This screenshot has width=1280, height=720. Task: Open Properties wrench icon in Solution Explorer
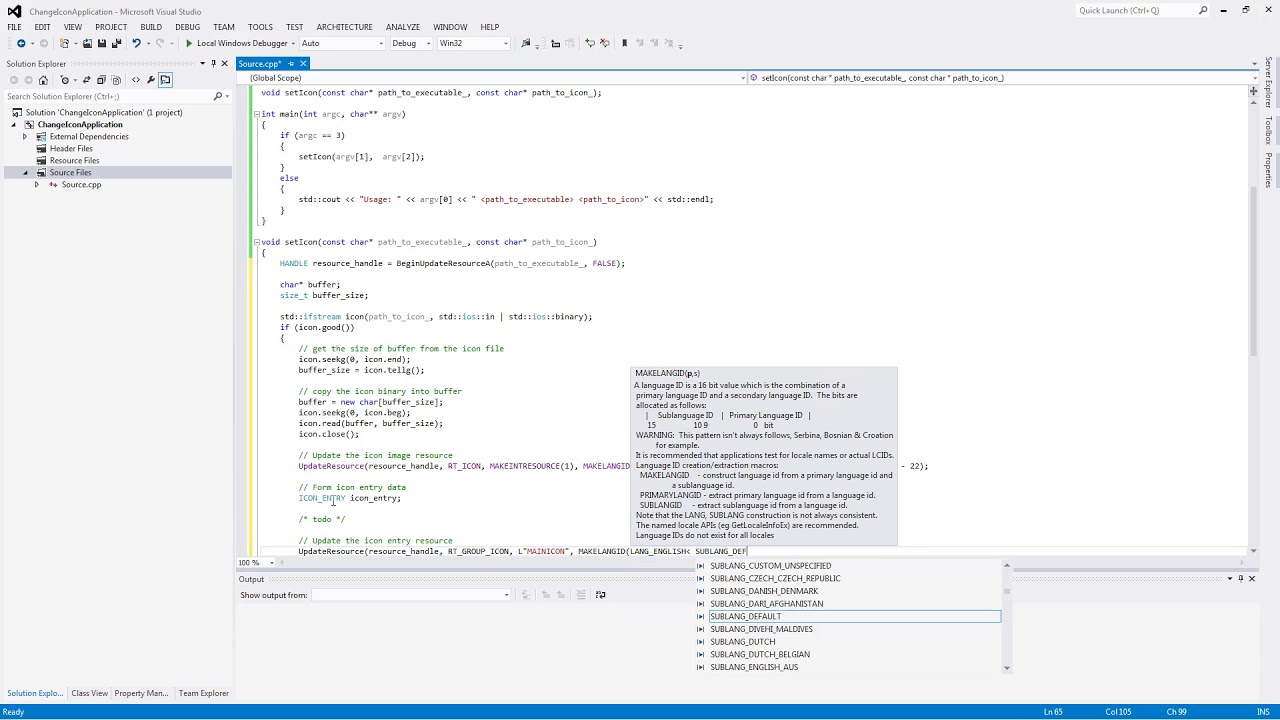[151, 80]
